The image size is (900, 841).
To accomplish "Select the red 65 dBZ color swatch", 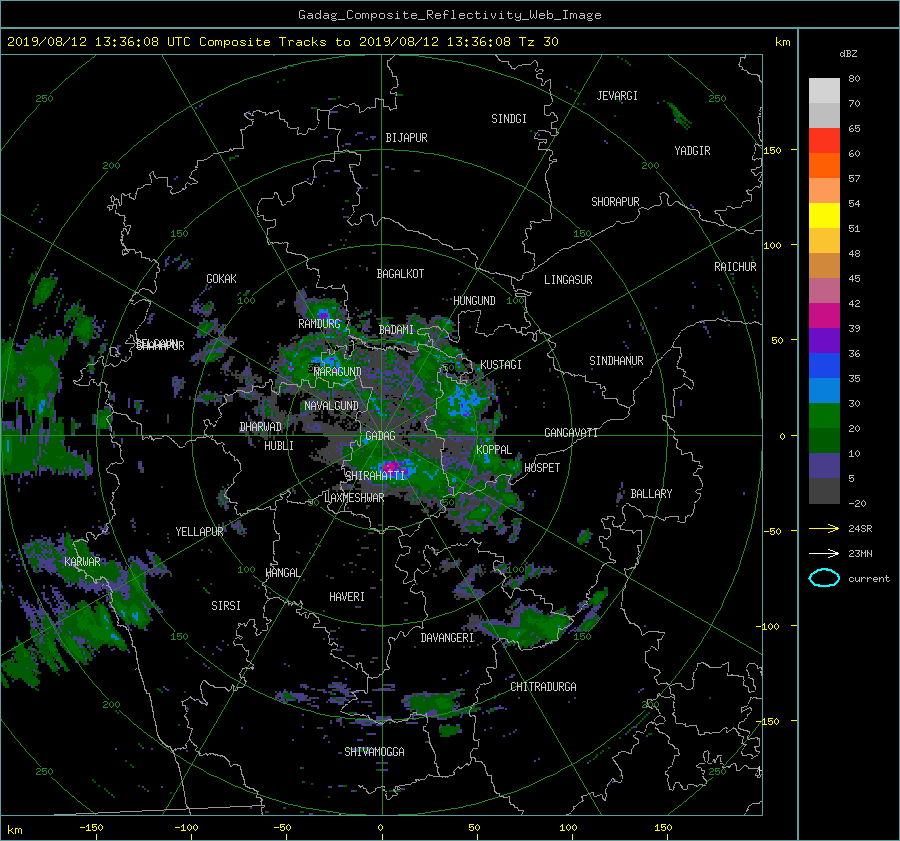I will (x=824, y=140).
